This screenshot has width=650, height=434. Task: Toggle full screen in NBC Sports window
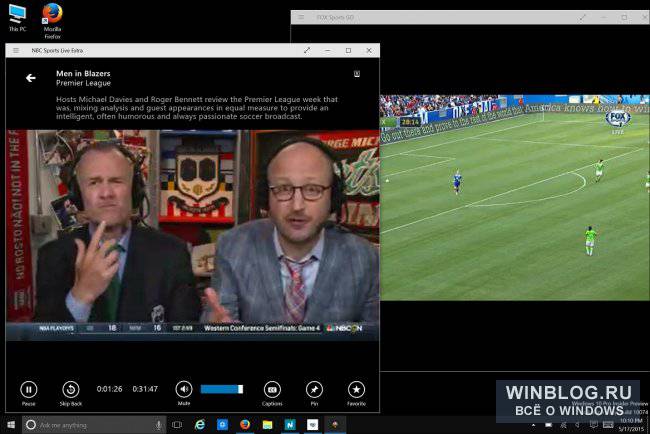click(x=307, y=51)
